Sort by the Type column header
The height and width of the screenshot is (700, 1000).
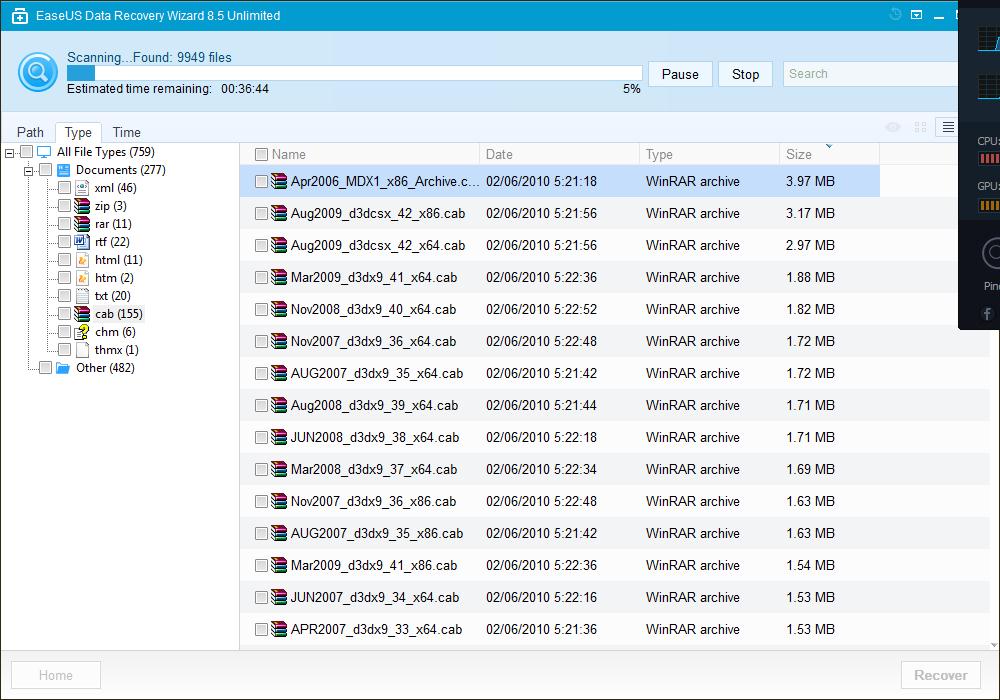point(709,154)
